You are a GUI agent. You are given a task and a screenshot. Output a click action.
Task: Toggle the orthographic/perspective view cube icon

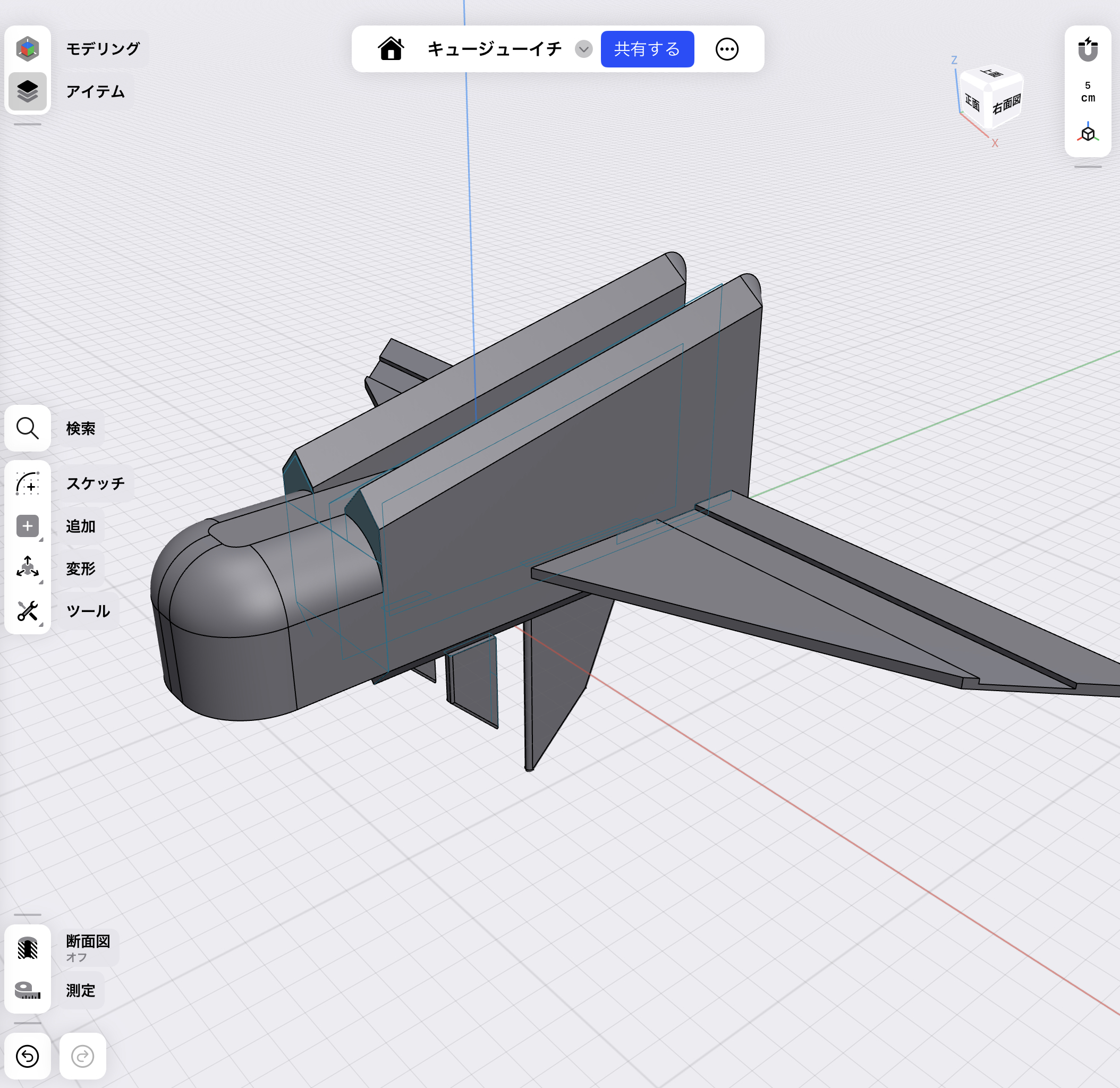coord(1088,133)
